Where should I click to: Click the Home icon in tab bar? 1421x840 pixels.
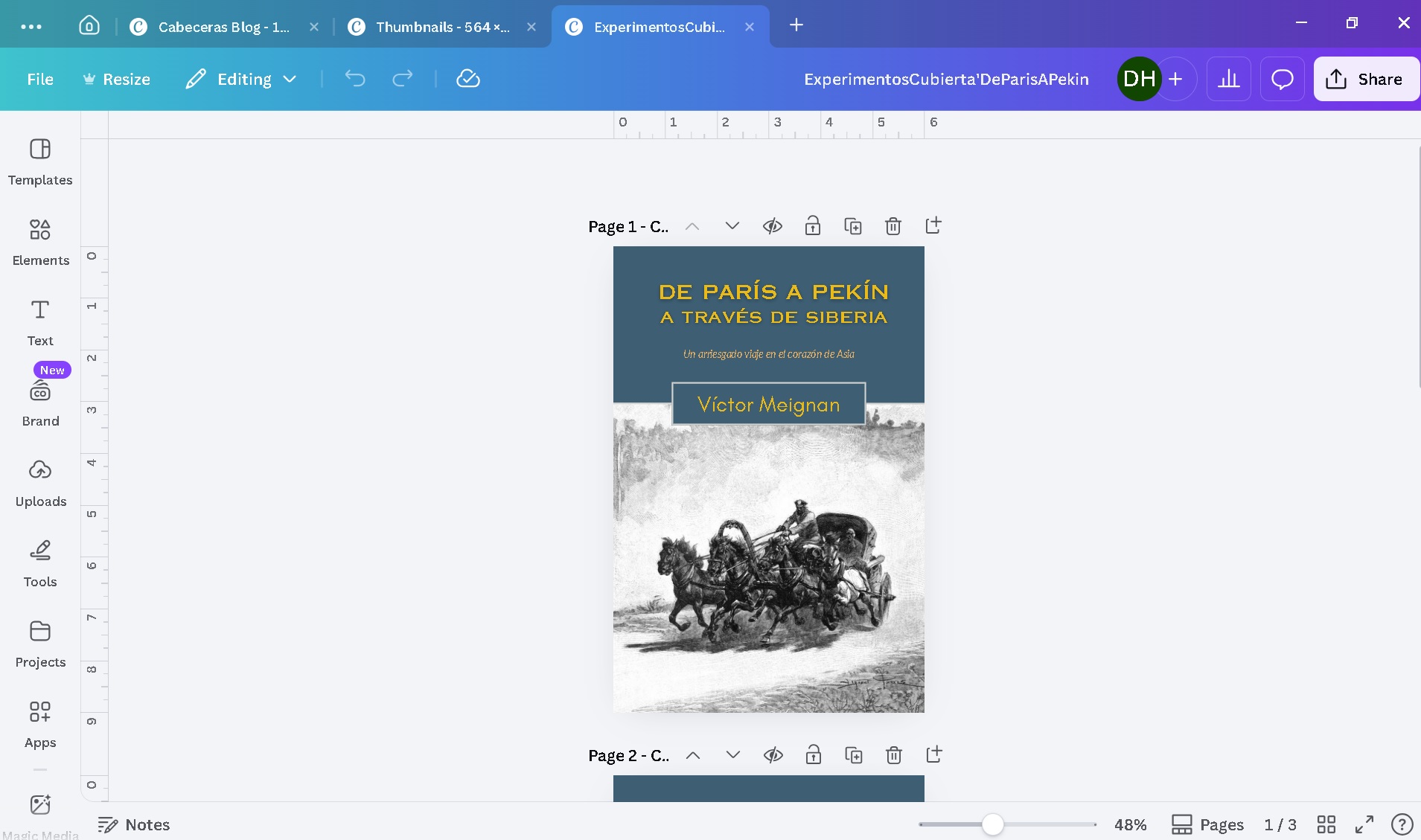click(x=89, y=26)
